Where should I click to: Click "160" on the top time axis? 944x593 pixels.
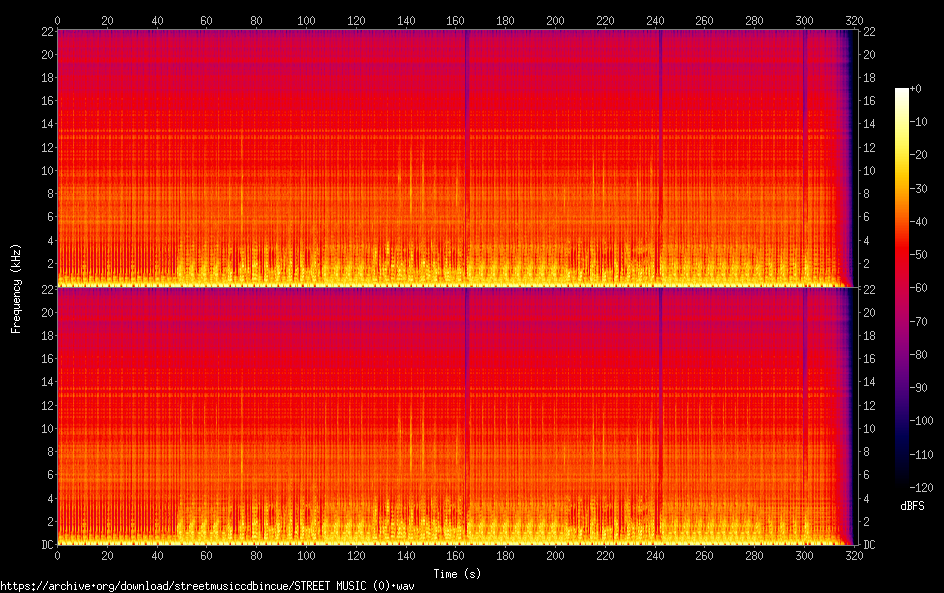pos(455,20)
